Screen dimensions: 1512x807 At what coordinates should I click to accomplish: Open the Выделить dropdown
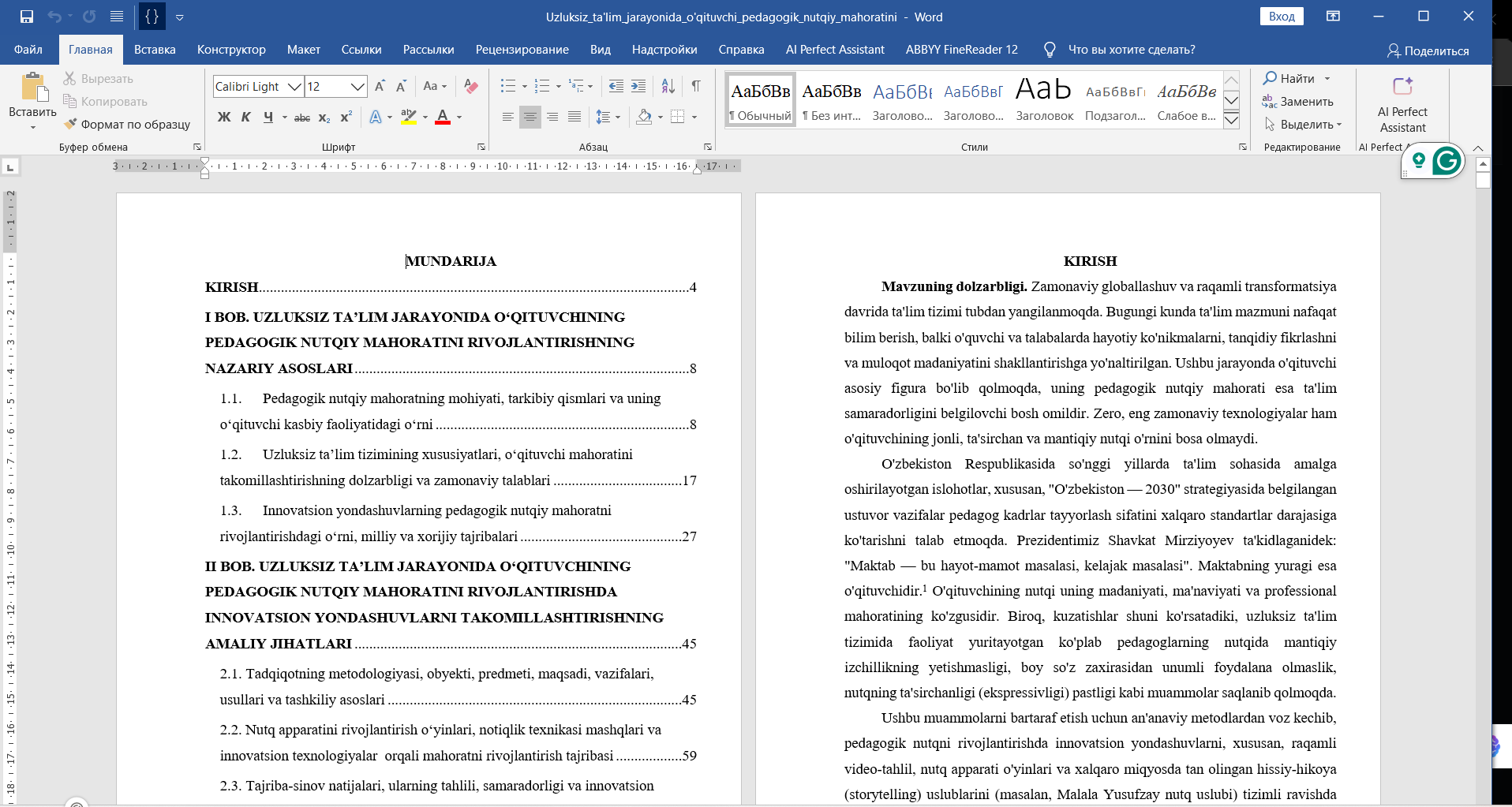click(1303, 124)
